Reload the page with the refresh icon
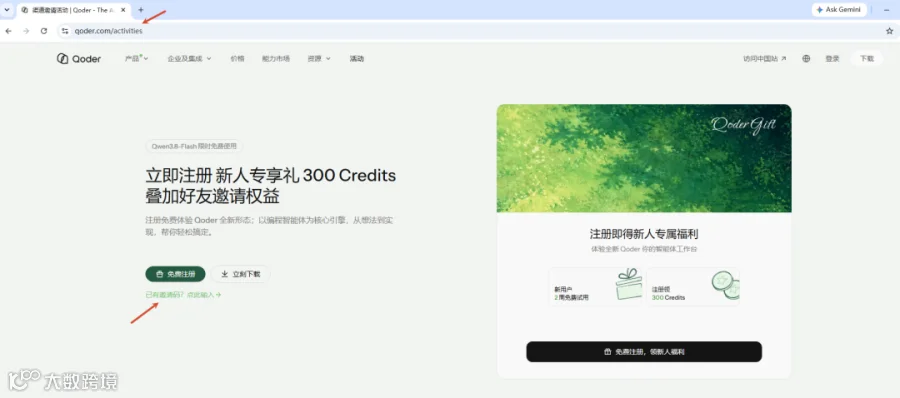The width and height of the screenshot is (900, 398). click(x=44, y=31)
